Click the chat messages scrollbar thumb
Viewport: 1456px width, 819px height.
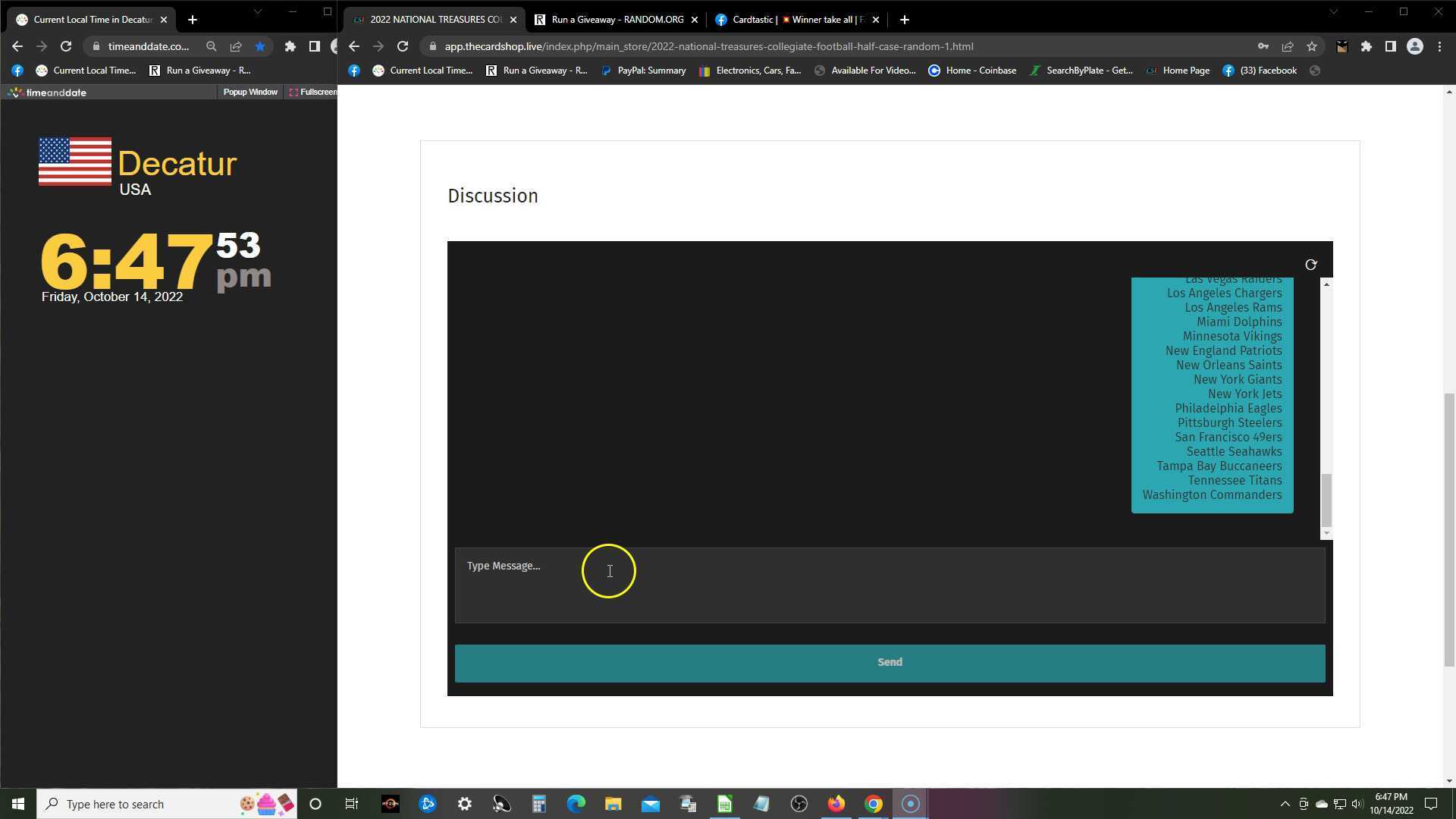click(1326, 499)
